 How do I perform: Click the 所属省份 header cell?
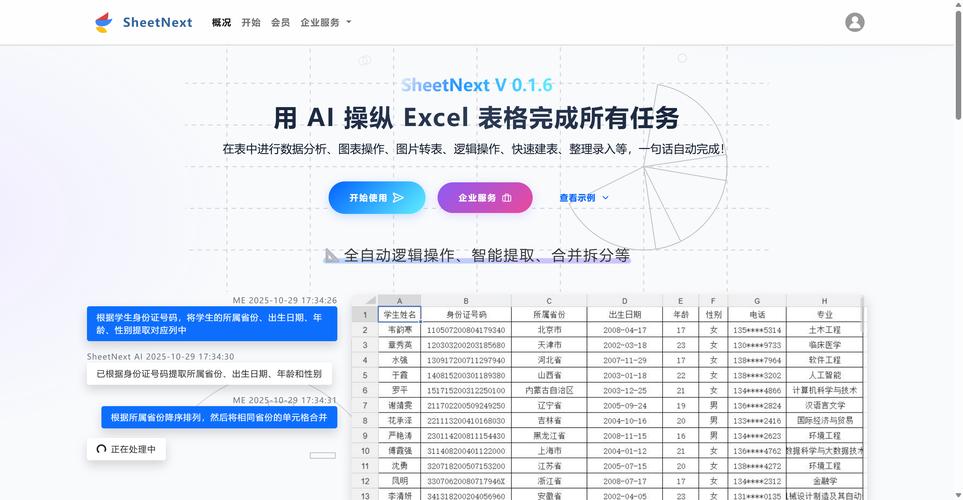tap(549, 314)
